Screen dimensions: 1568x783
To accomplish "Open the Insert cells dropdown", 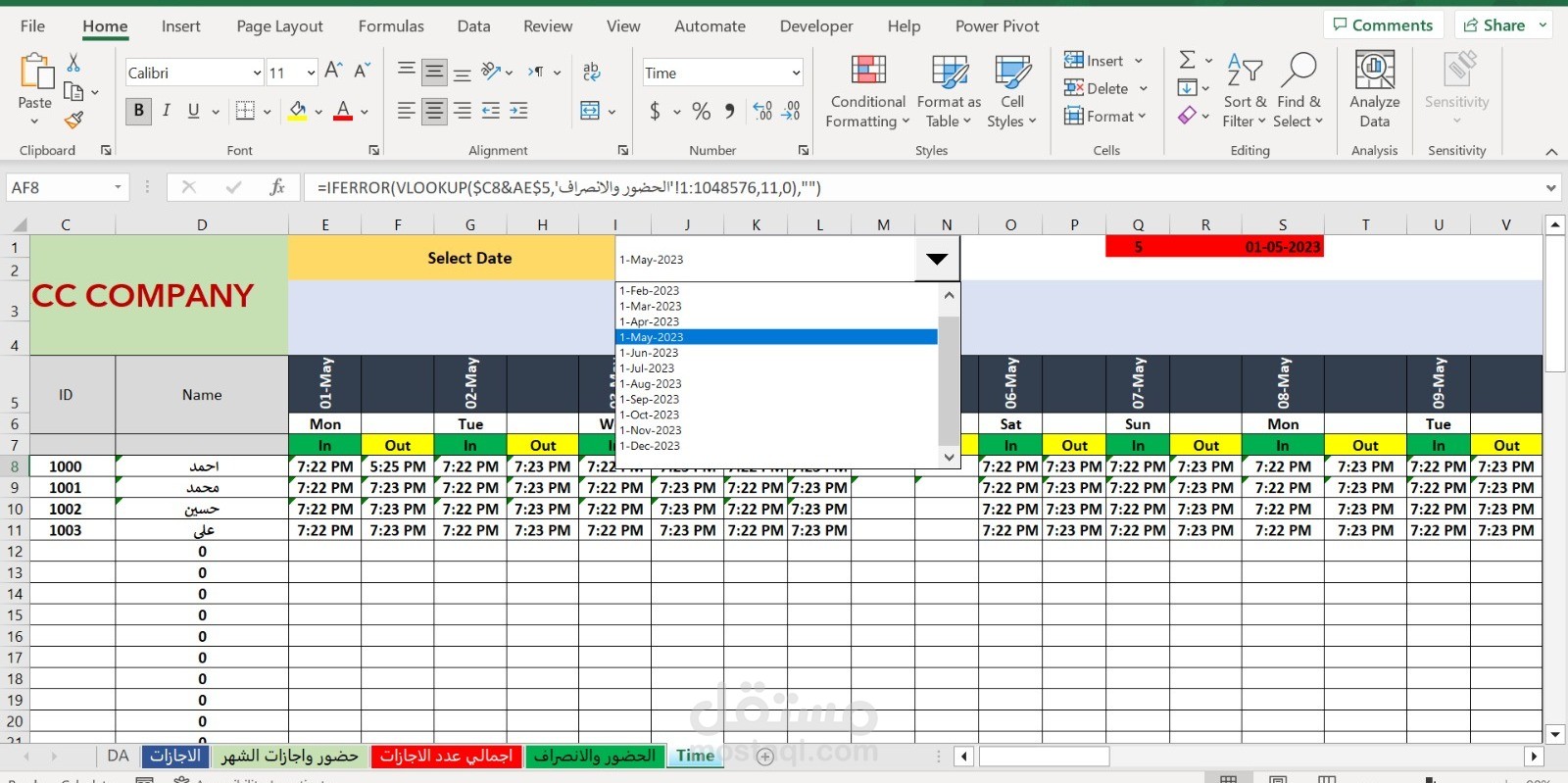I will coord(1139,61).
